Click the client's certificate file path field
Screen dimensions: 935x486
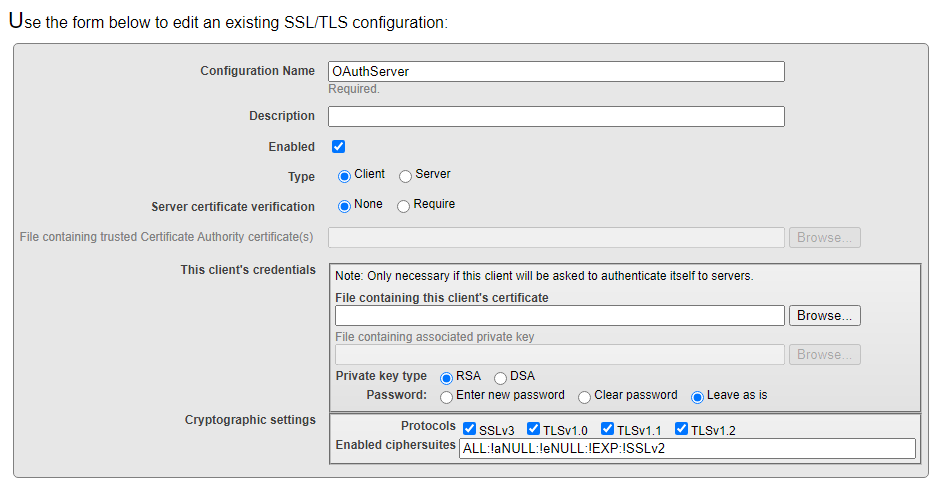559,315
